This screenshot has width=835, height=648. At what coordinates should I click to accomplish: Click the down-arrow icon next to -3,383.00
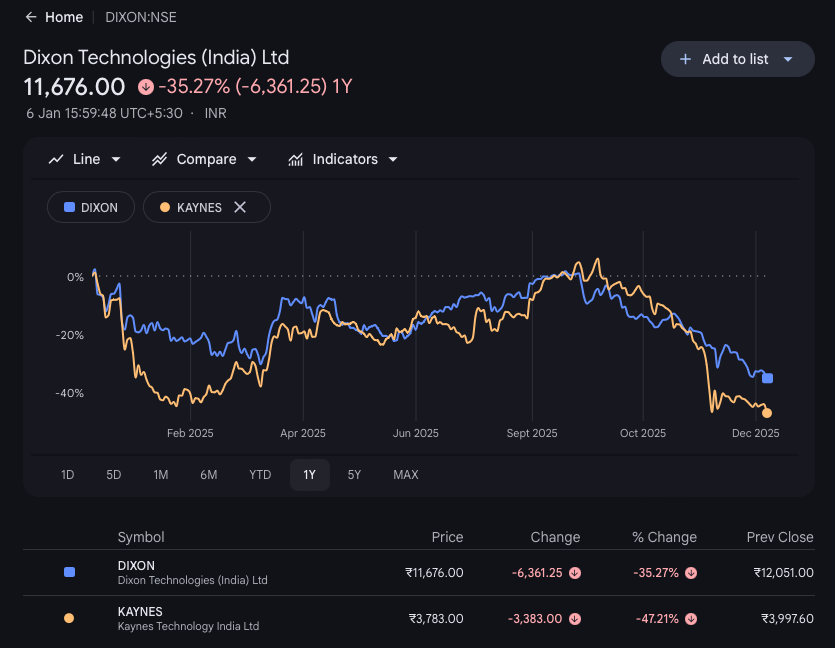tap(575, 619)
